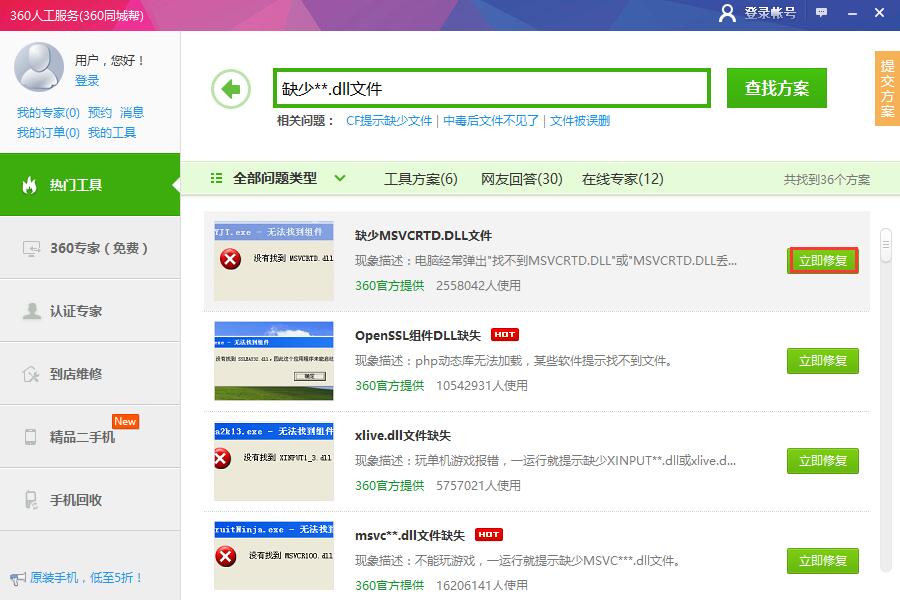Click 立即修复 for xlive.dll文件缺失
This screenshot has height=600, width=900.
(x=823, y=461)
